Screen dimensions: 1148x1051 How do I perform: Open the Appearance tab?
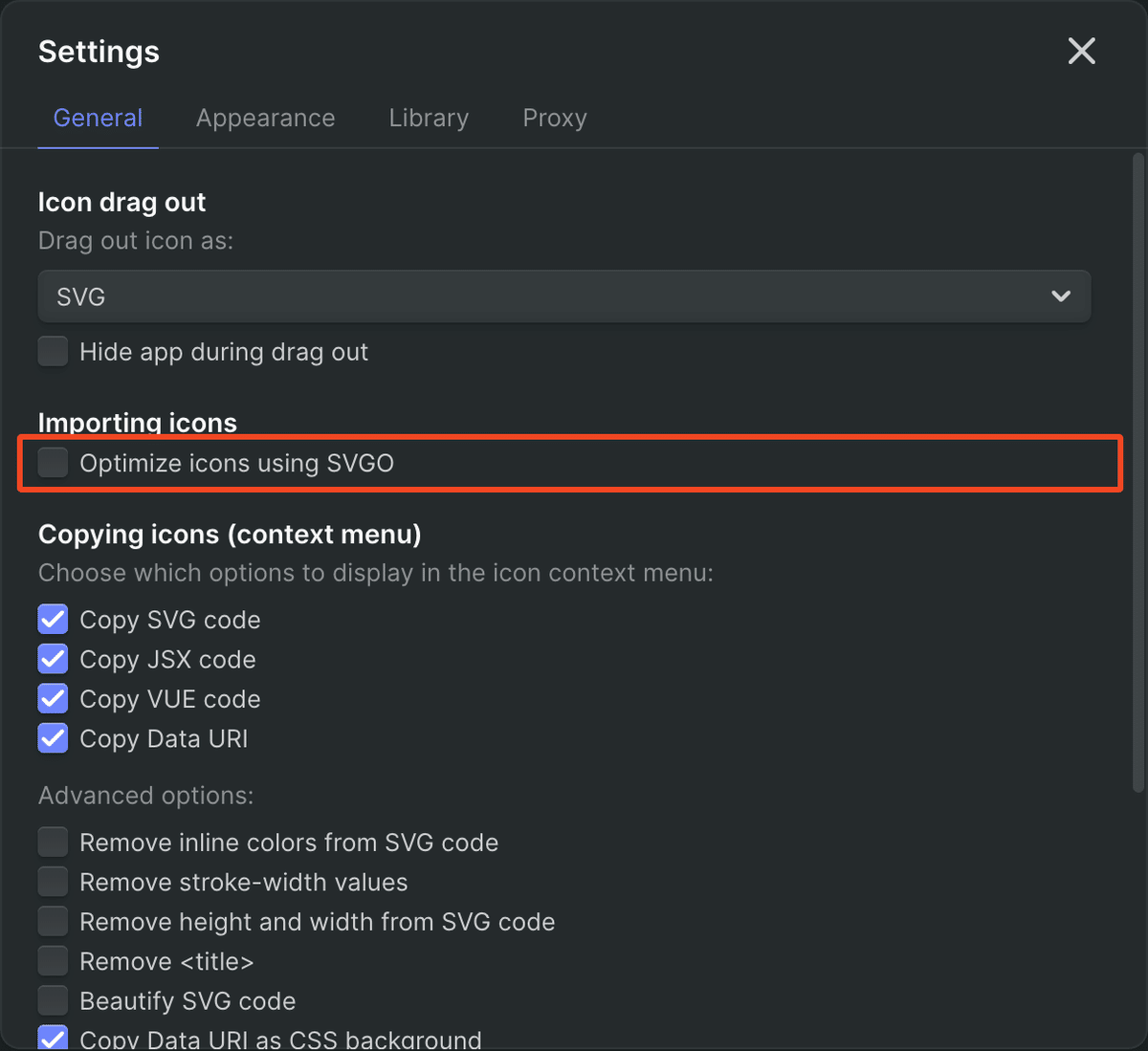[x=266, y=118]
